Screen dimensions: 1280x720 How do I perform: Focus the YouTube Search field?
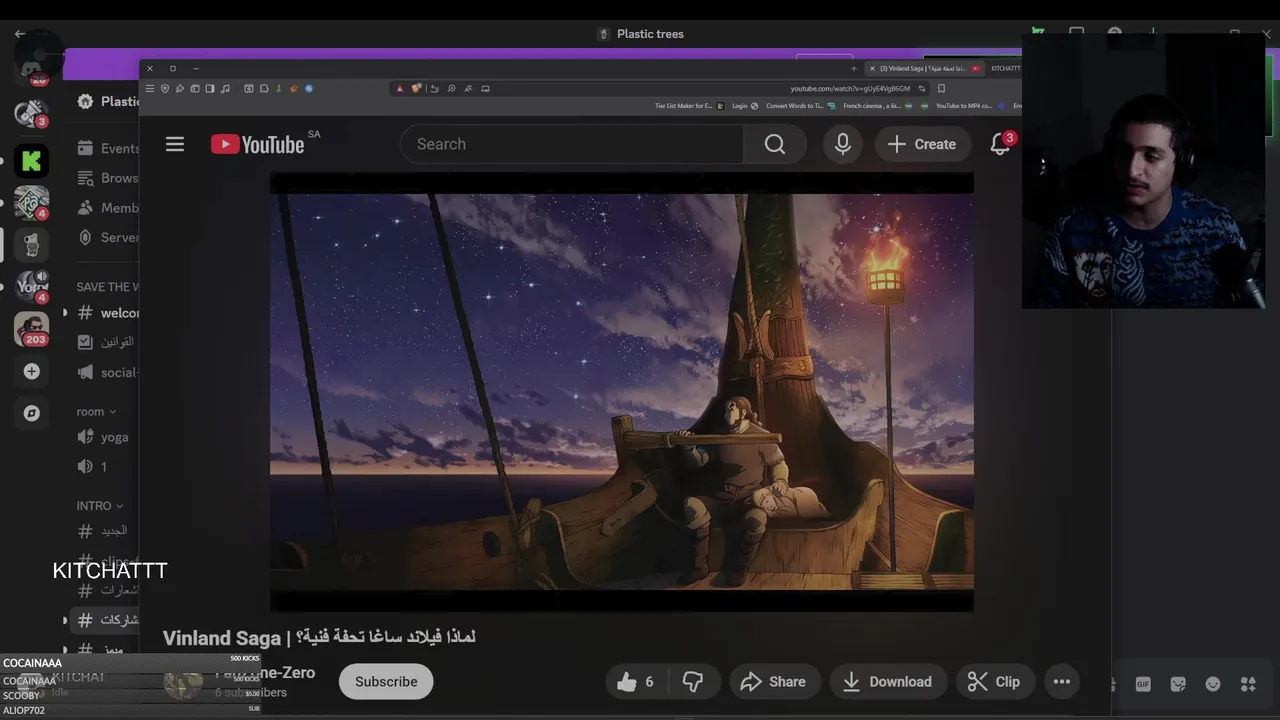tap(572, 144)
